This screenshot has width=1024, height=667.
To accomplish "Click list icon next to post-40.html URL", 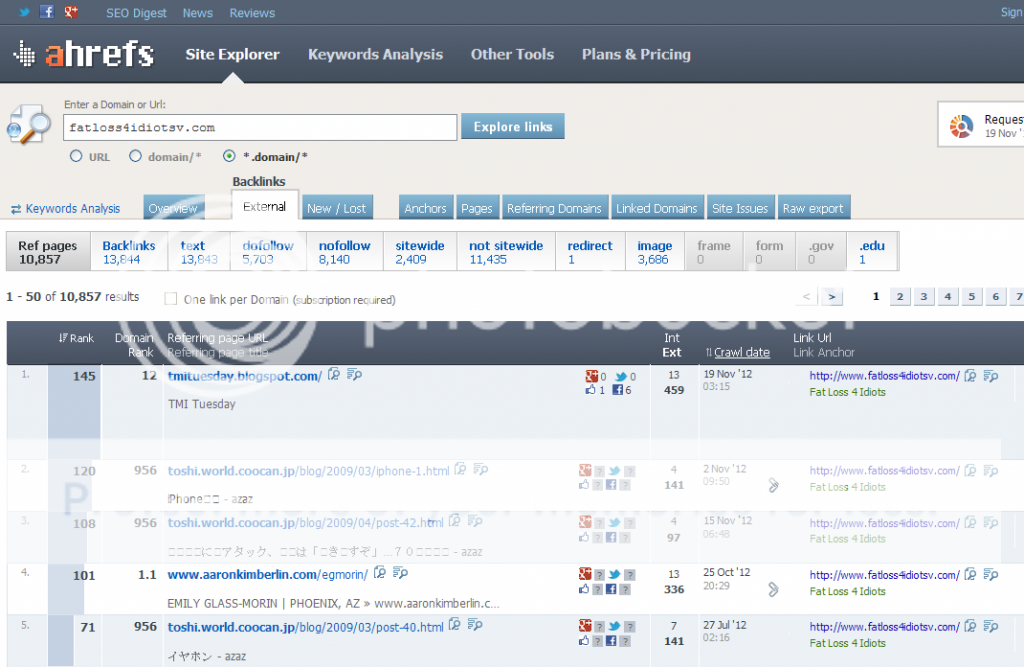I will click(x=475, y=625).
